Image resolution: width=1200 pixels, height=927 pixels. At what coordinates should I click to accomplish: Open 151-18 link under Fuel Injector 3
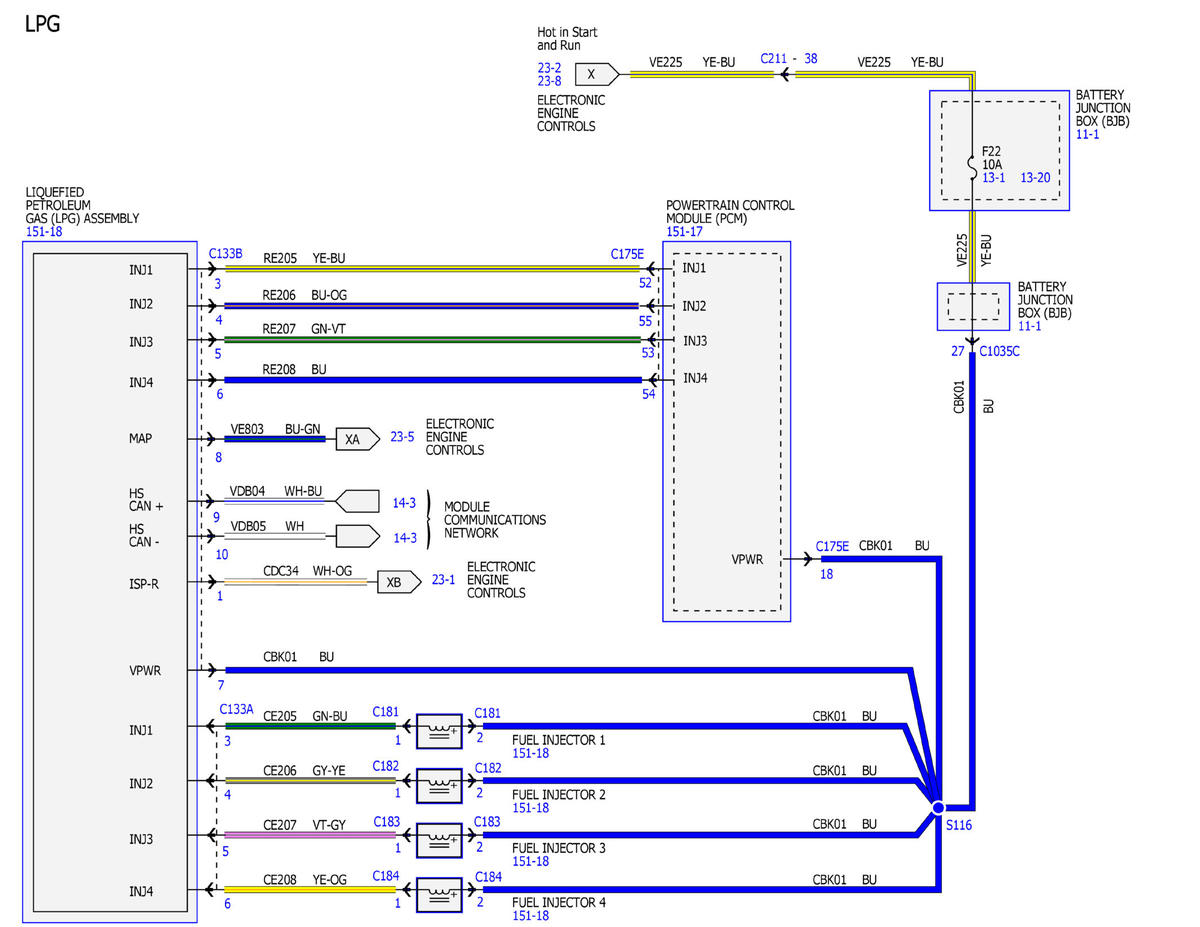click(530, 862)
